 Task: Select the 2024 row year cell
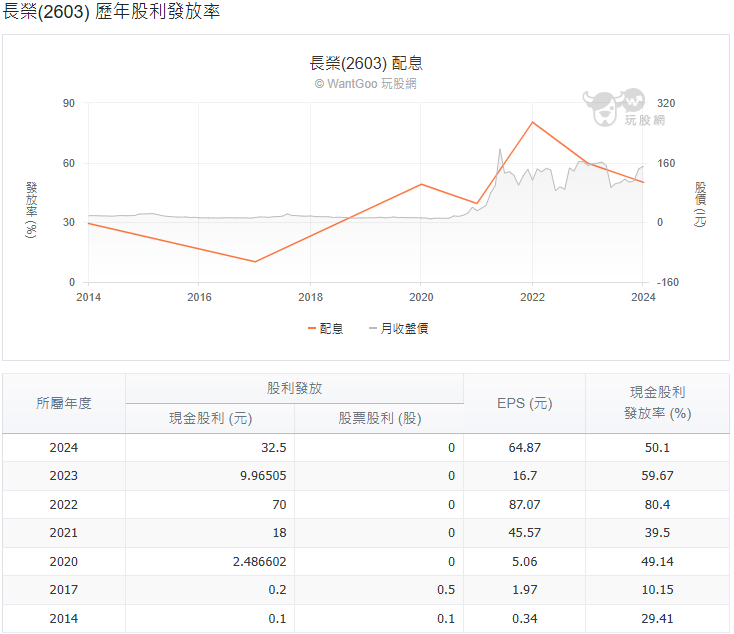click(64, 448)
